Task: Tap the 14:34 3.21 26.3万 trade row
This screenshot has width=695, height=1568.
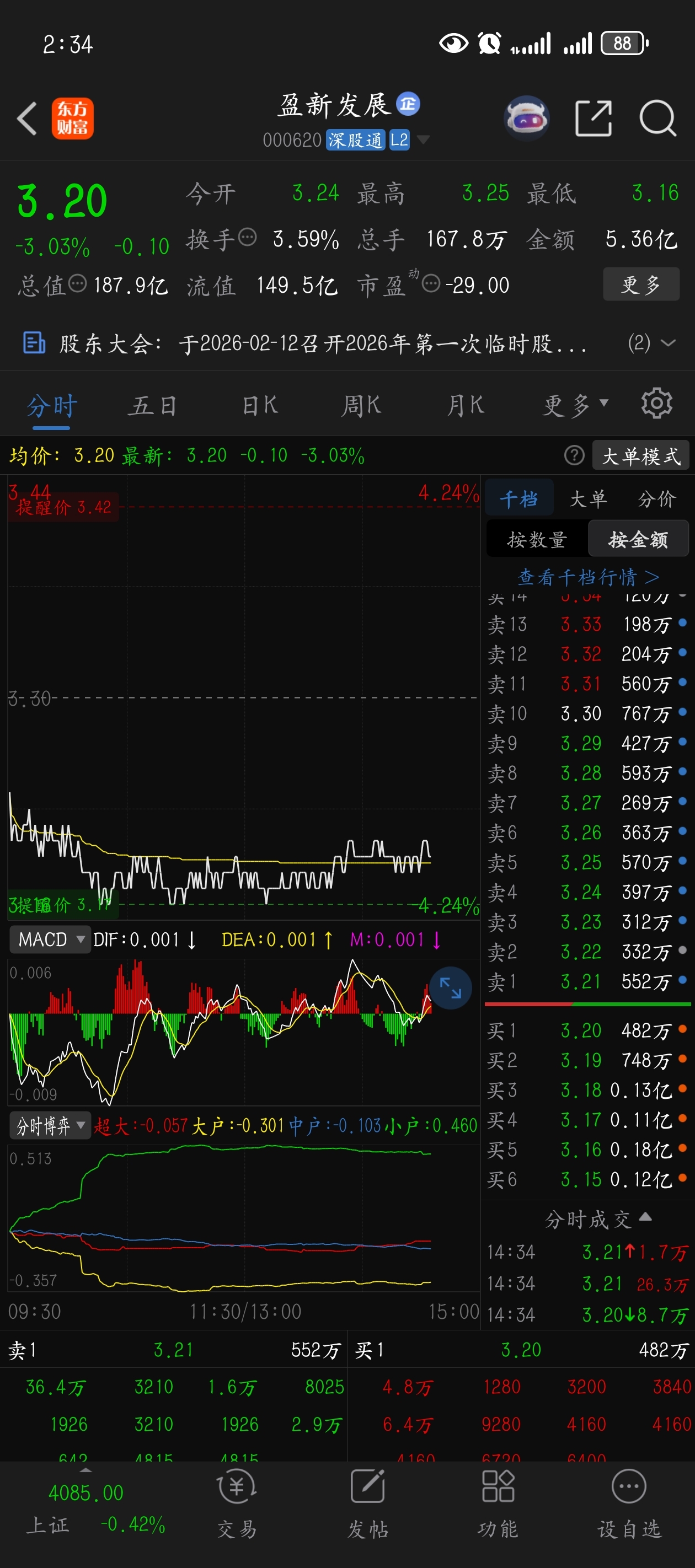Action: point(588,1284)
